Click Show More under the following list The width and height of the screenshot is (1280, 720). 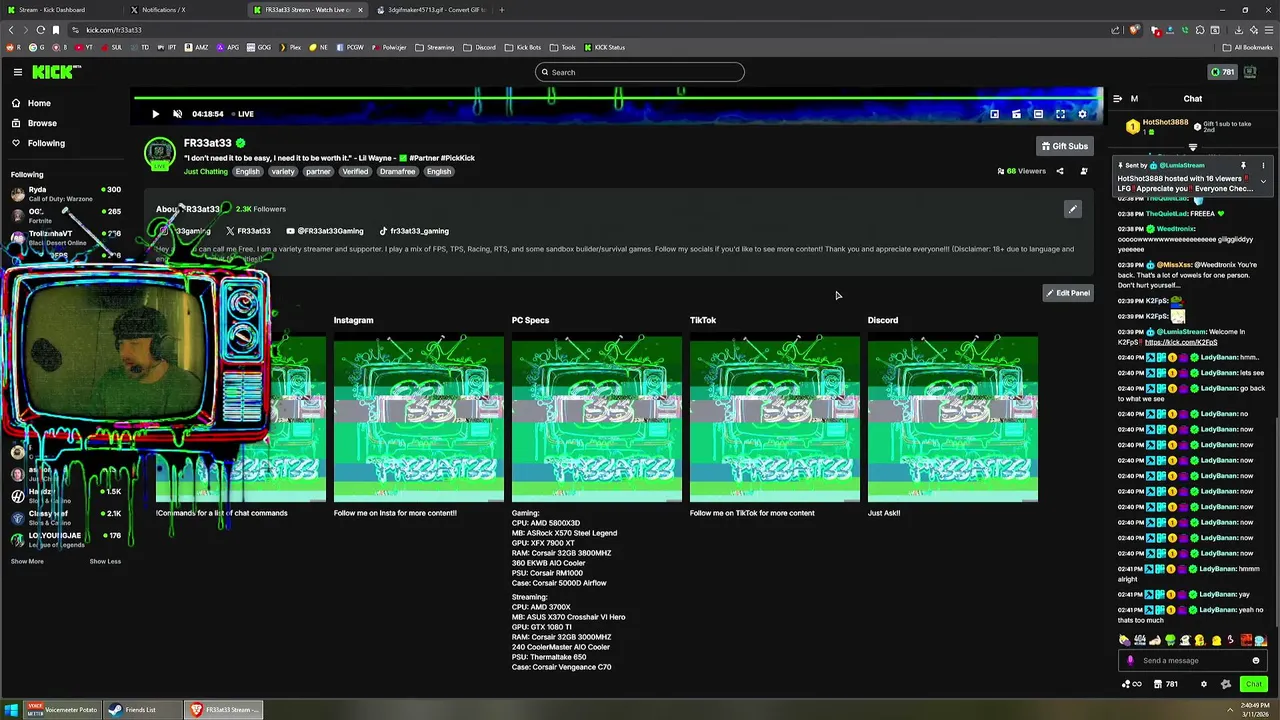point(27,561)
